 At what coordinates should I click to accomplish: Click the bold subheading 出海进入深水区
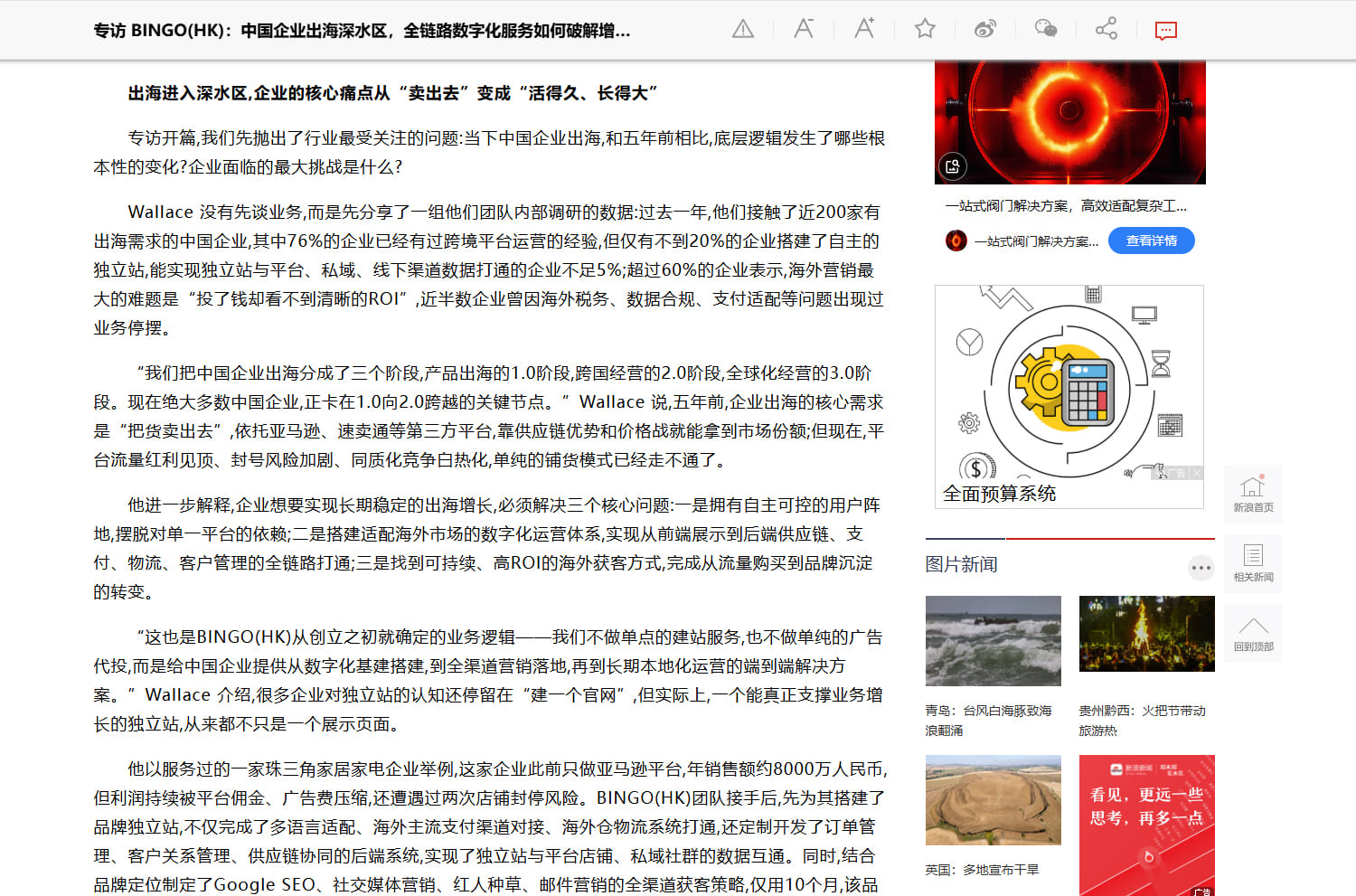click(x=392, y=93)
